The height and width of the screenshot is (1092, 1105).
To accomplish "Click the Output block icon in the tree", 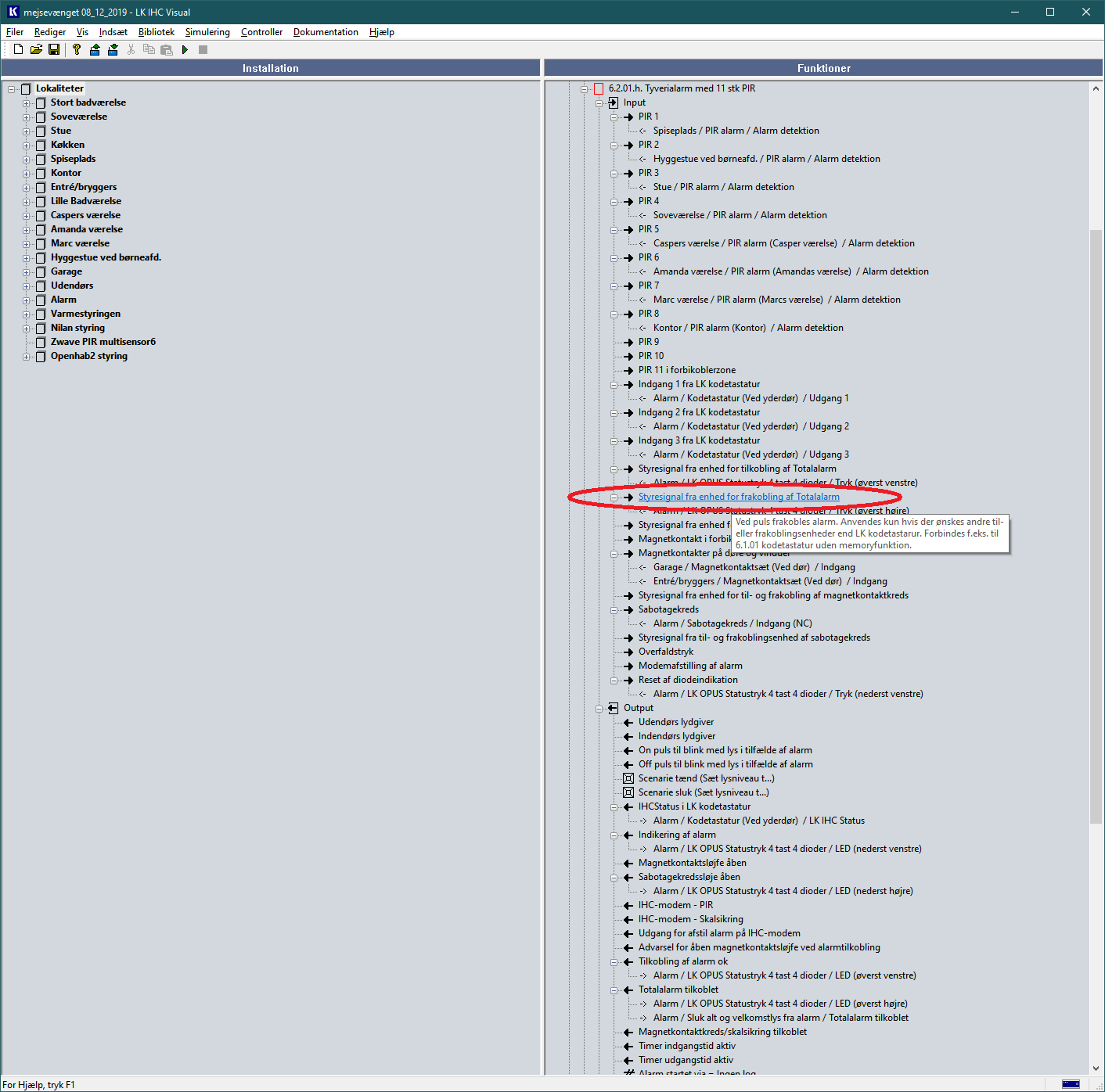I will tap(614, 708).
